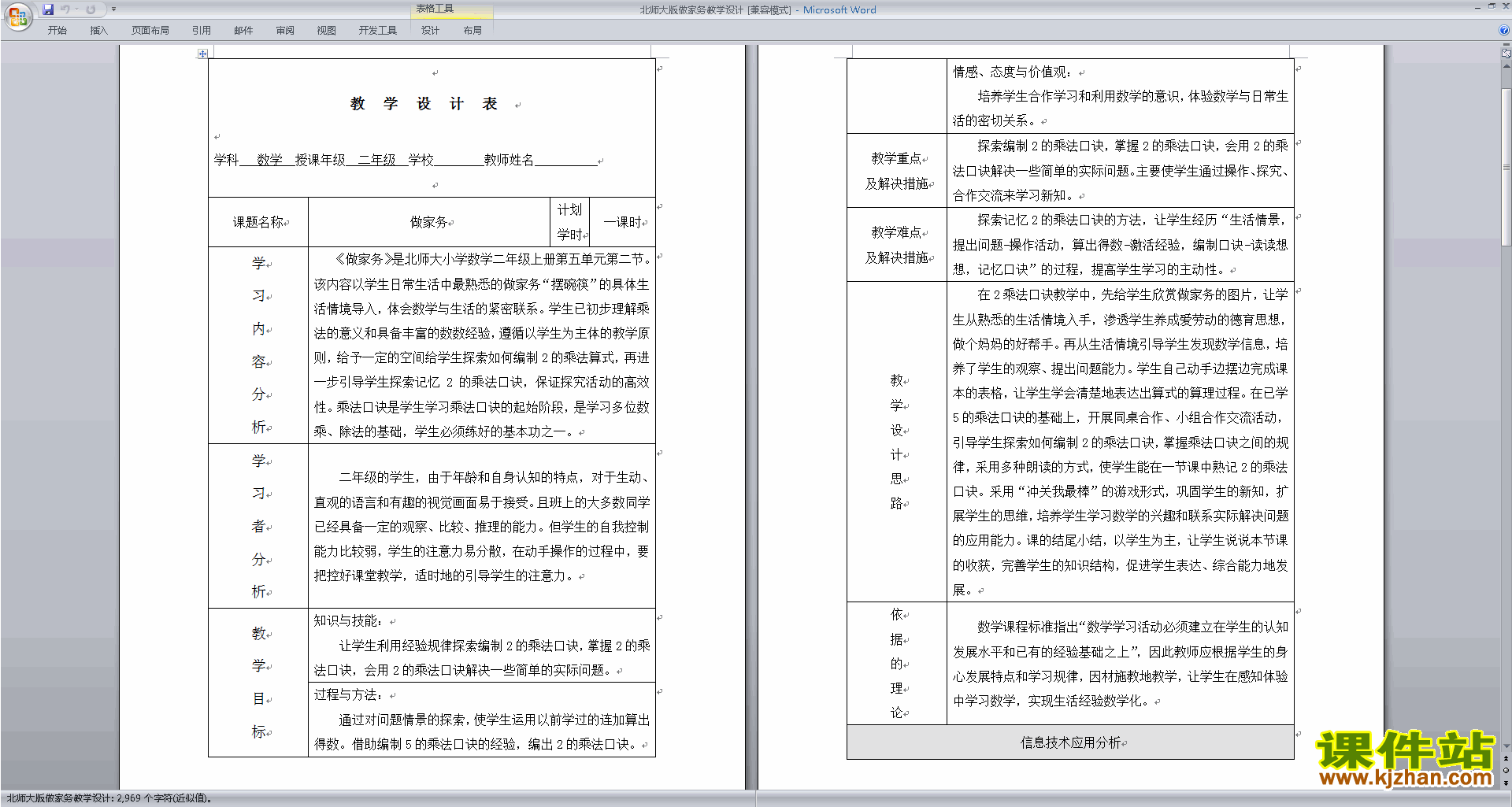Click the table move handle icon

click(x=202, y=54)
